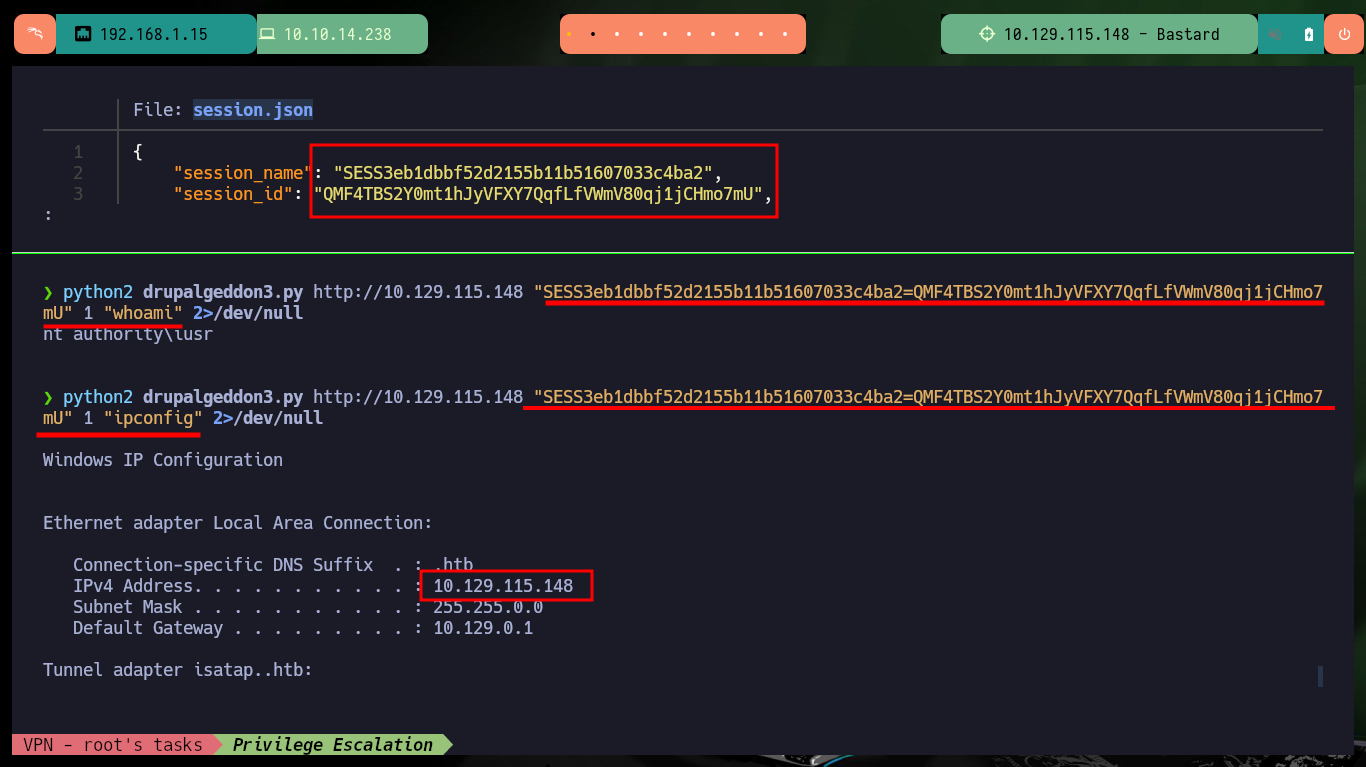This screenshot has height=767, width=1366.
Task: Click the Subnet Mask label
Action: [128, 607]
